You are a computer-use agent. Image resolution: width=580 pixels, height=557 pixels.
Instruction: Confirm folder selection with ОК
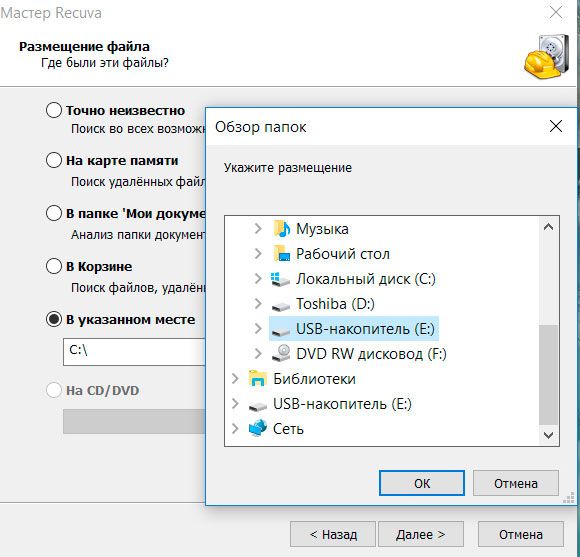pos(422,483)
